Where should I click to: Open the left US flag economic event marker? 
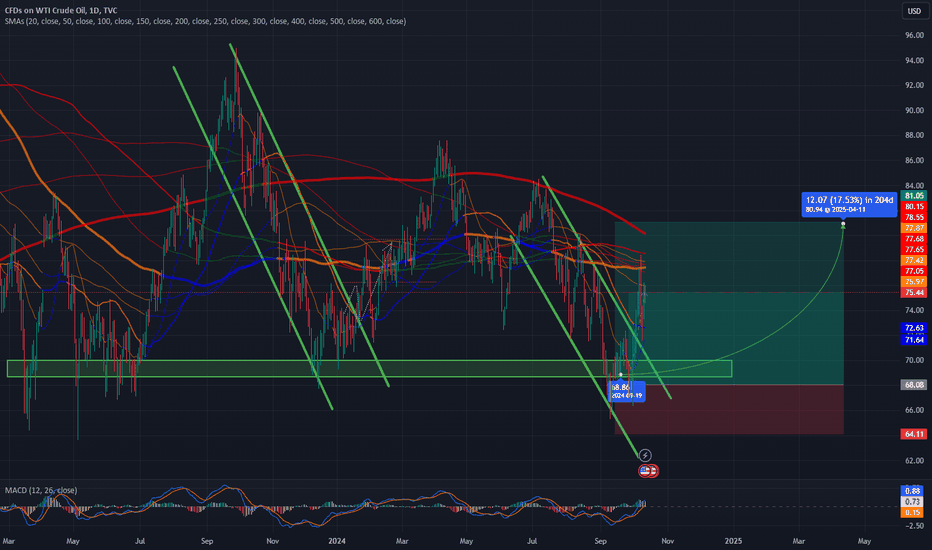click(644, 471)
